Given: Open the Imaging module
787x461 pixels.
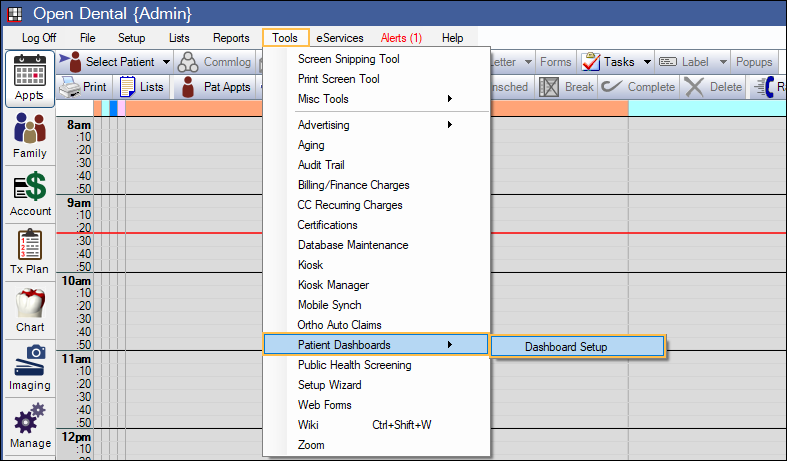Looking at the screenshot, I should (30, 368).
